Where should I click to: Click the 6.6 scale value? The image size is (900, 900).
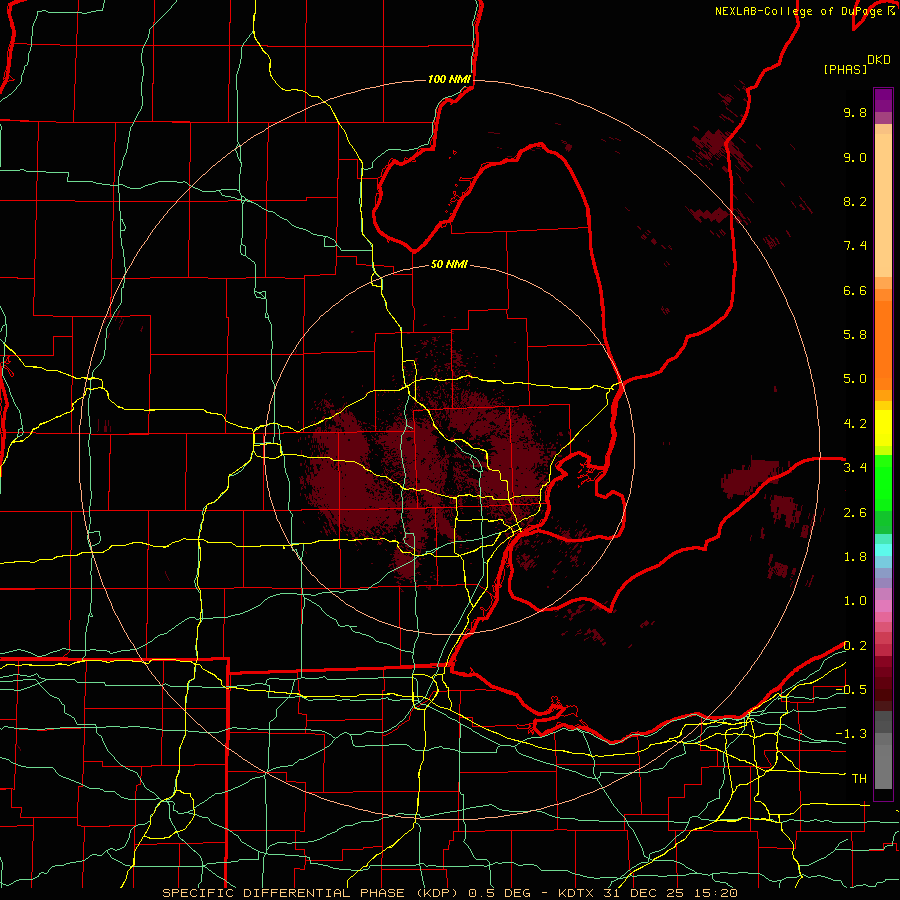point(855,290)
